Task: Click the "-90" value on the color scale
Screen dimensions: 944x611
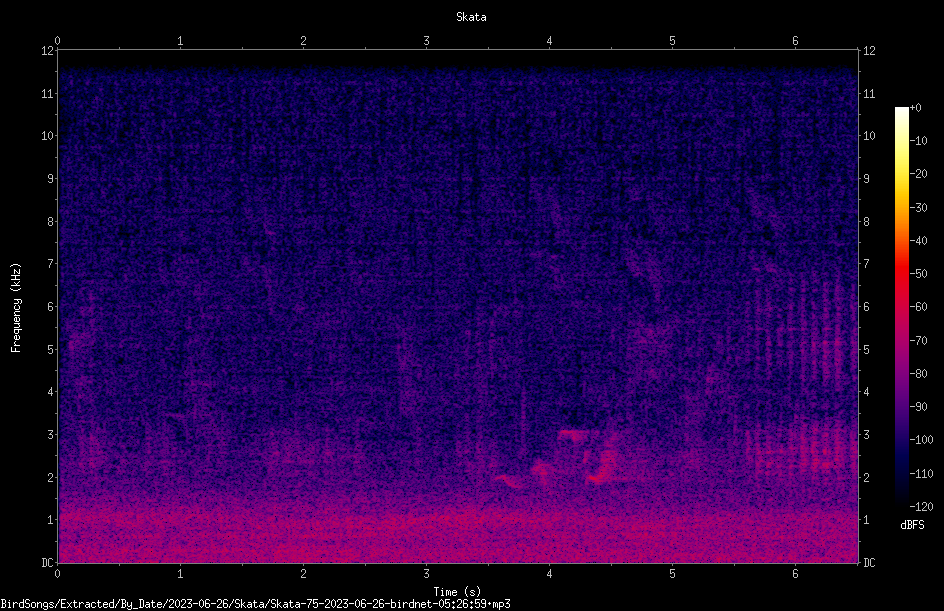Action: [x=919, y=407]
